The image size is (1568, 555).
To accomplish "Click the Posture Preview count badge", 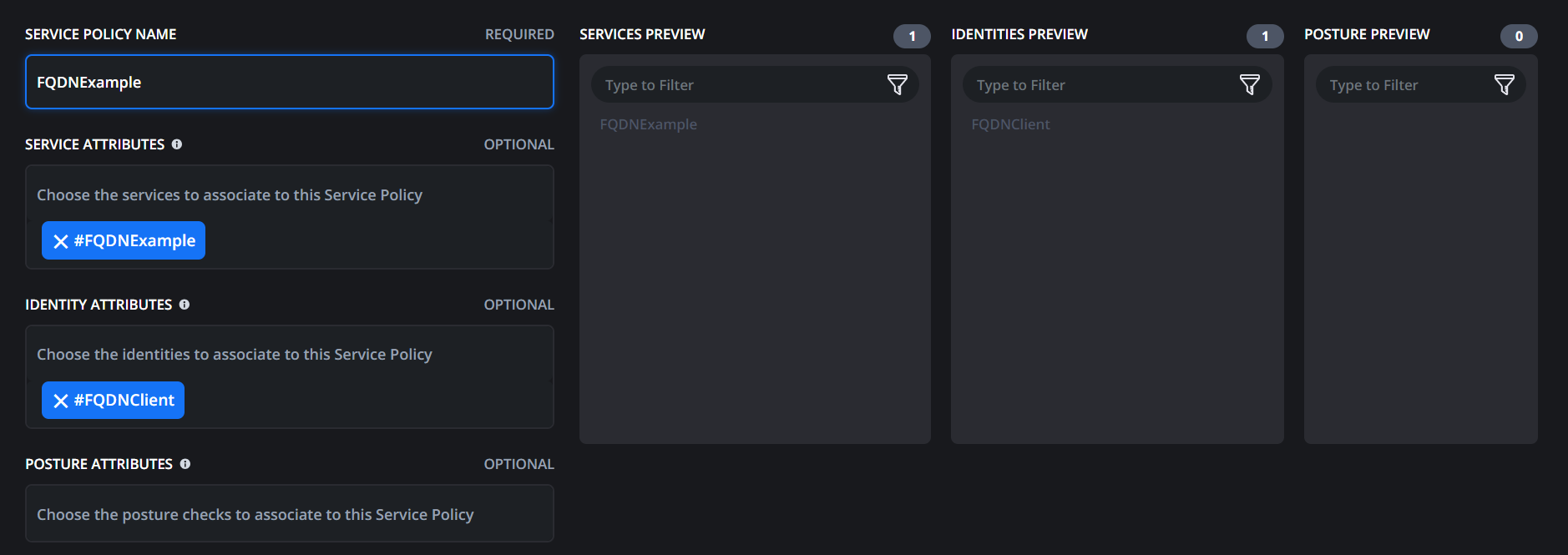I will (1519, 36).
